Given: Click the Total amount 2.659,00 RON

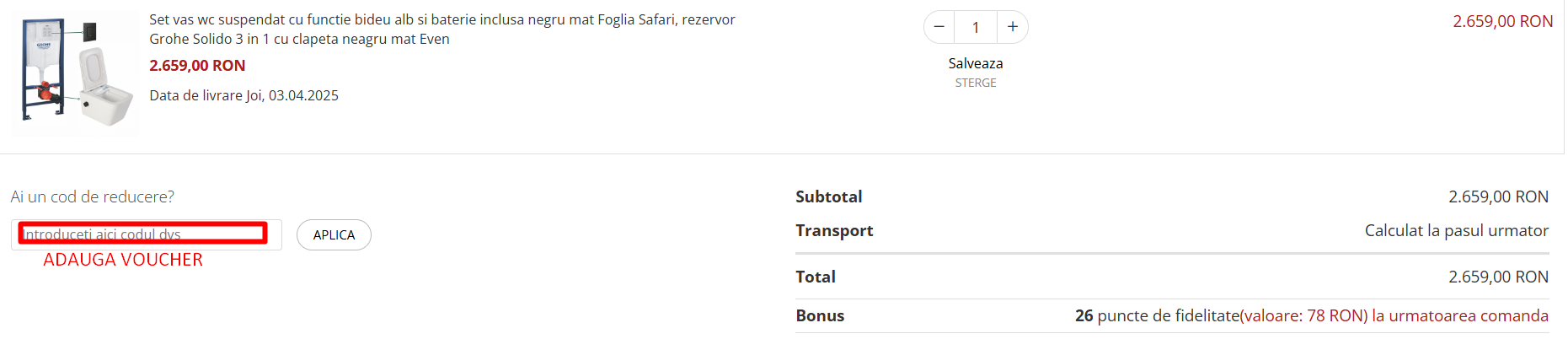Looking at the screenshot, I should pyautogui.click(x=1498, y=277).
